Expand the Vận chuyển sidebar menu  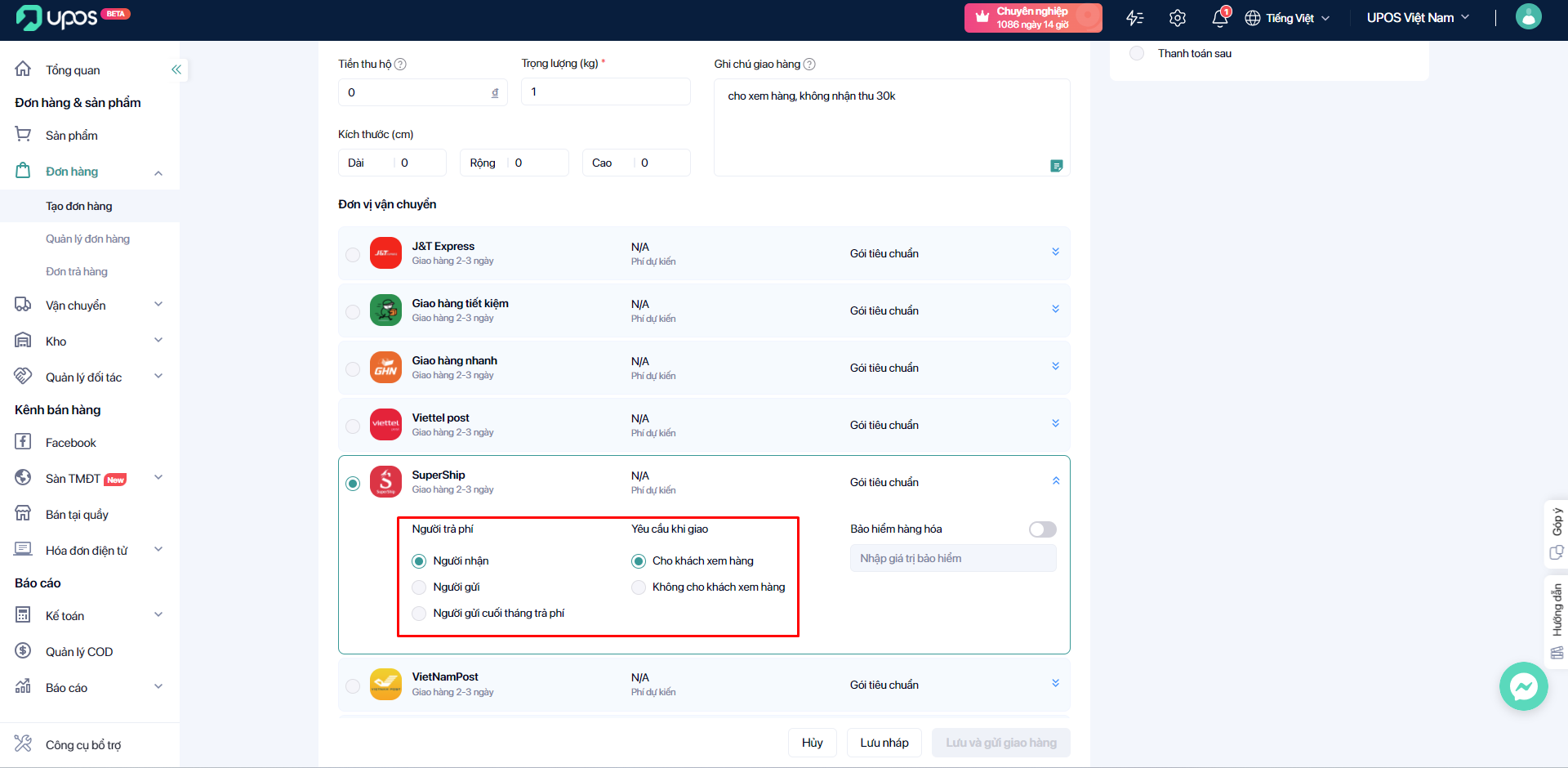(90, 306)
